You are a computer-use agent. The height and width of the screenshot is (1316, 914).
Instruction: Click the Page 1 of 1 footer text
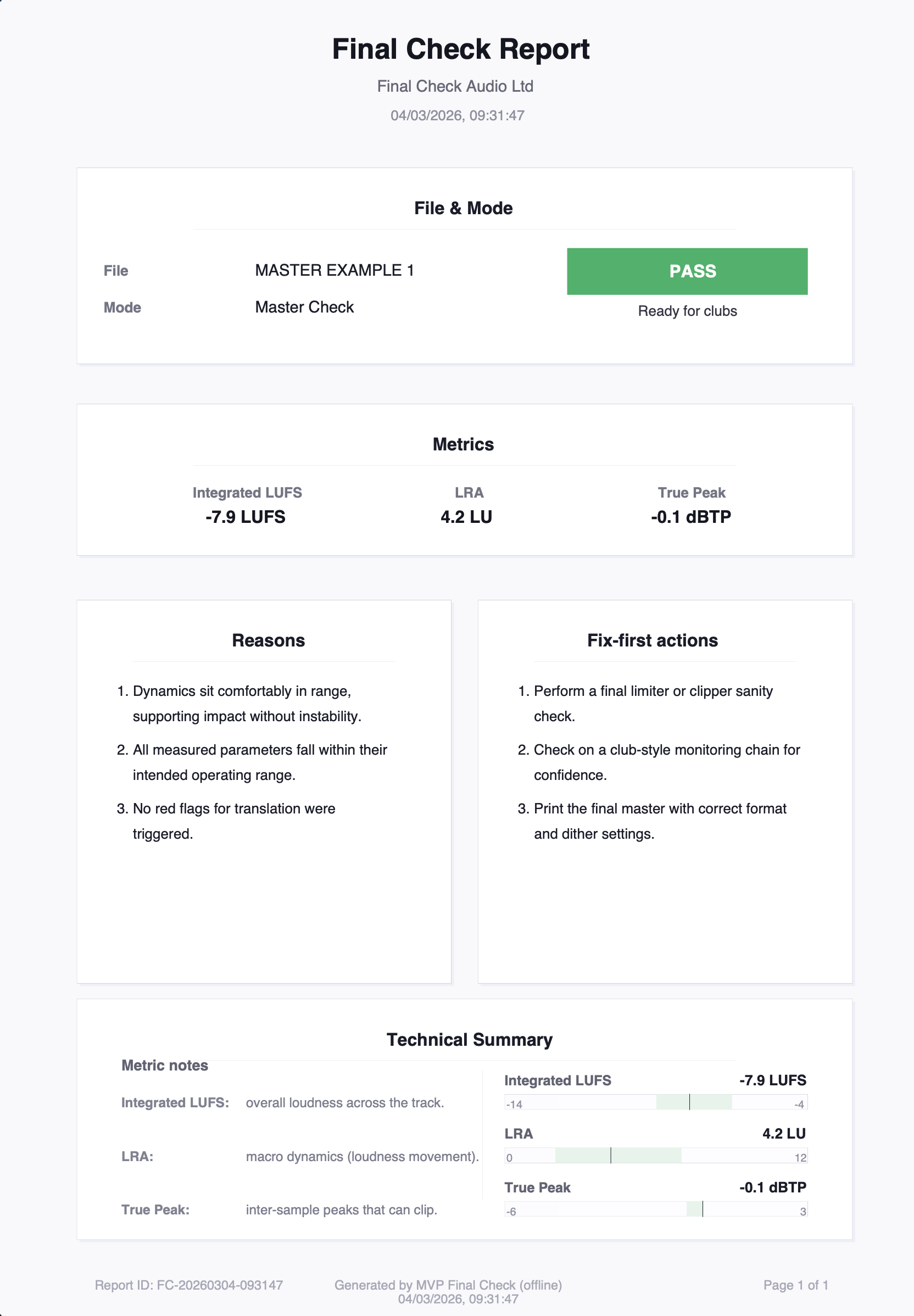[x=795, y=1285]
